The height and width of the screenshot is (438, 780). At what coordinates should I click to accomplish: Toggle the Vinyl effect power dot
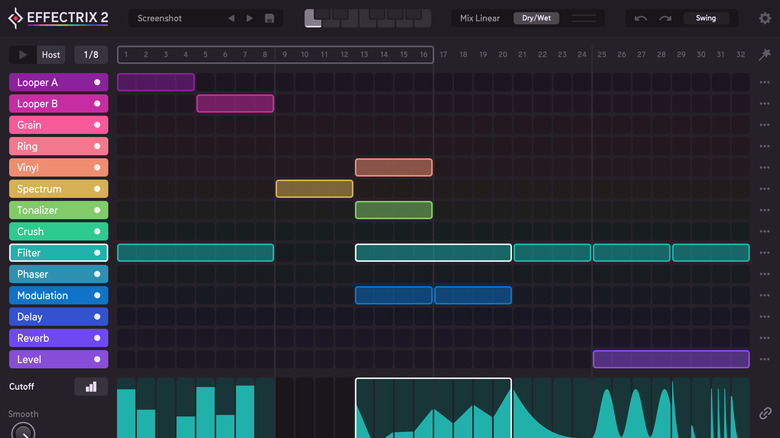97,168
